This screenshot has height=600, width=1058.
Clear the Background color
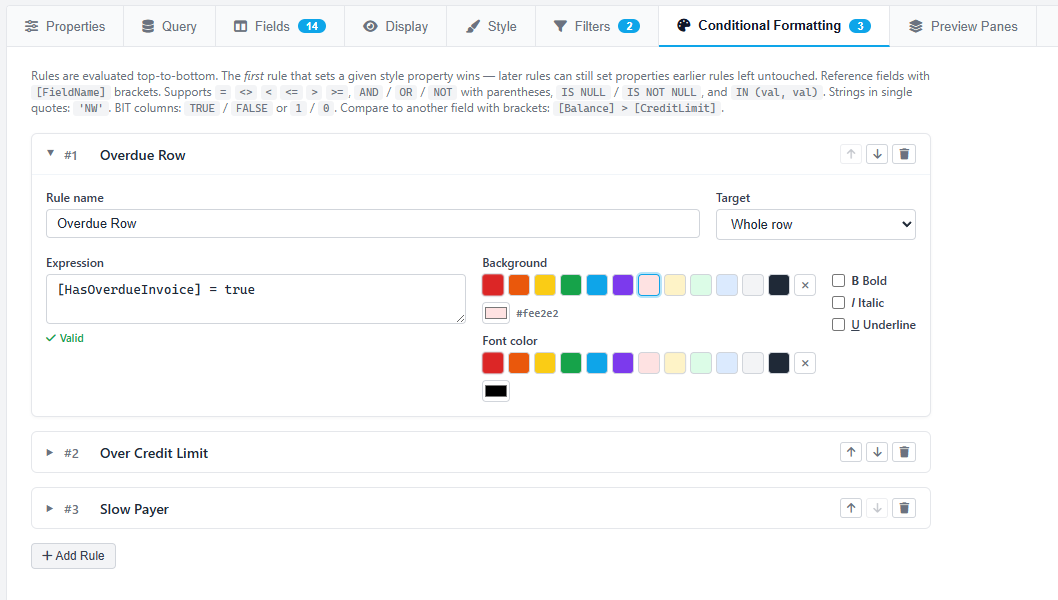click(805, 285)
